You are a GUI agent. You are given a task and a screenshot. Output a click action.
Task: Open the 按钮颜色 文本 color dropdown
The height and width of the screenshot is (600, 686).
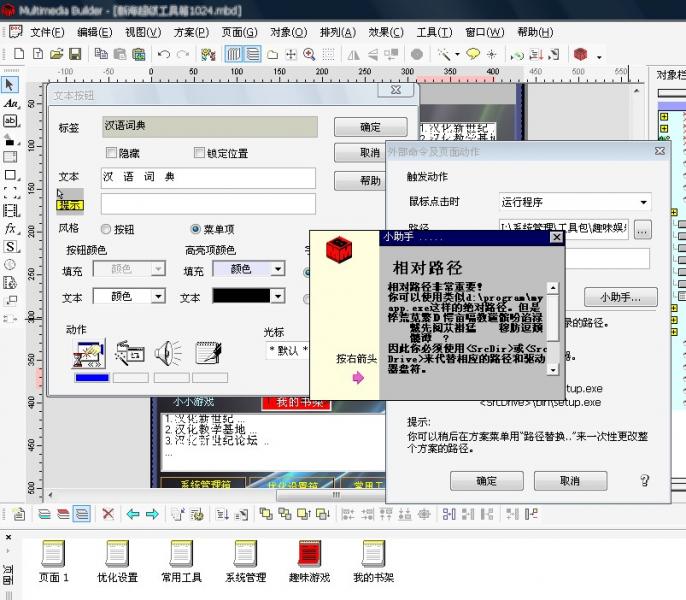point(158,296)
